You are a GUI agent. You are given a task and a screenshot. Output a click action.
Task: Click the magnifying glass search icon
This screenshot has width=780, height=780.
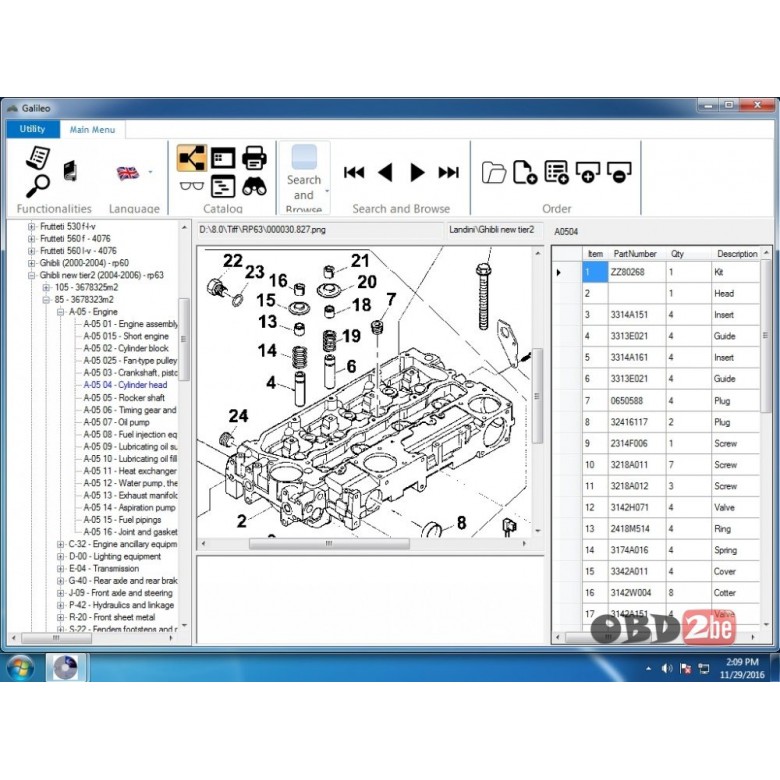[38, 187]
